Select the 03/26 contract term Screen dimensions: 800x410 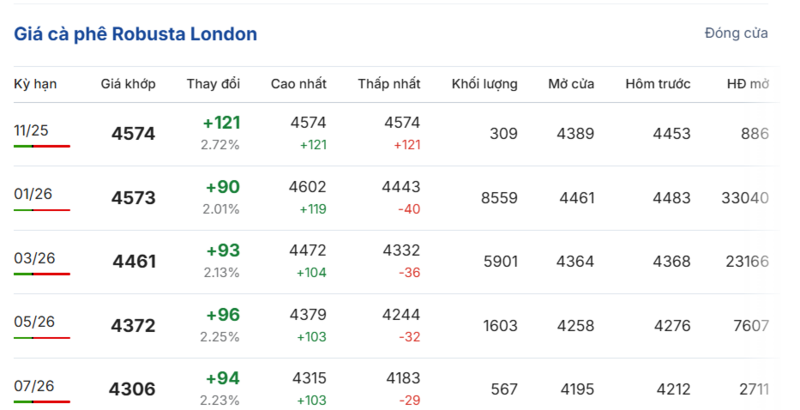coord(34,258)
